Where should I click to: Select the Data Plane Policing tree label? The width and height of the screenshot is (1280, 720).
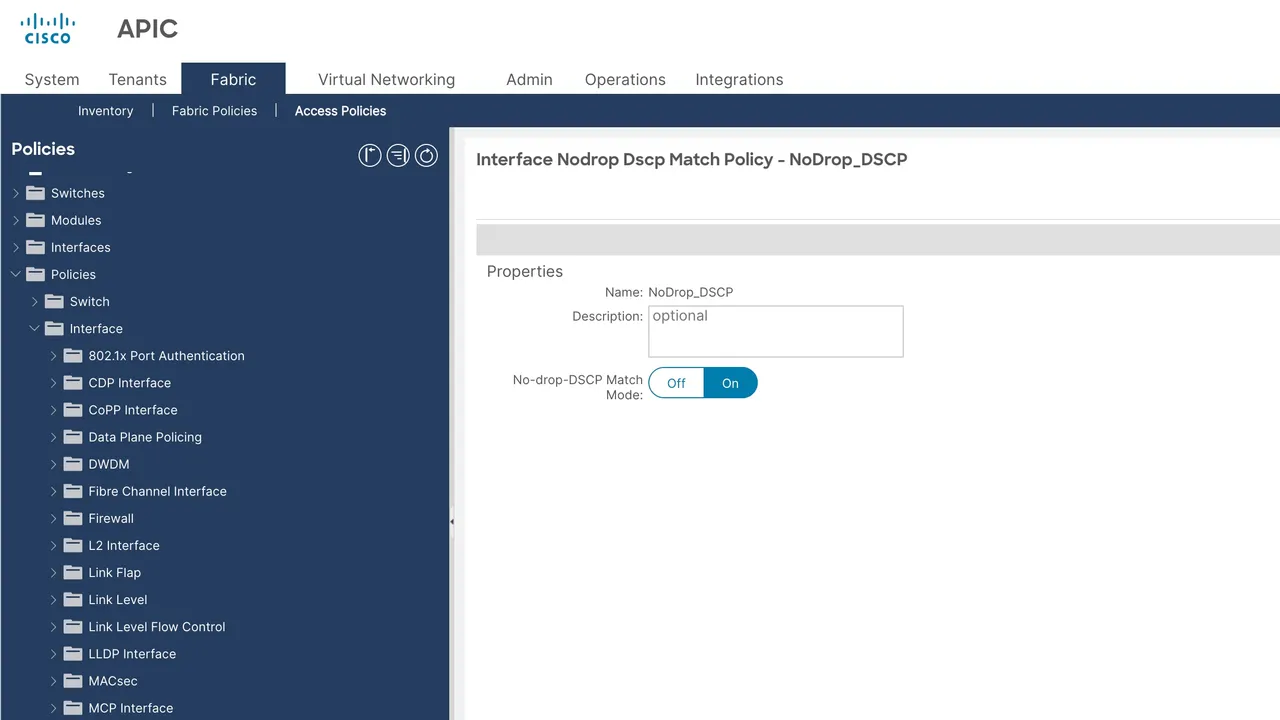click(145, 437)
